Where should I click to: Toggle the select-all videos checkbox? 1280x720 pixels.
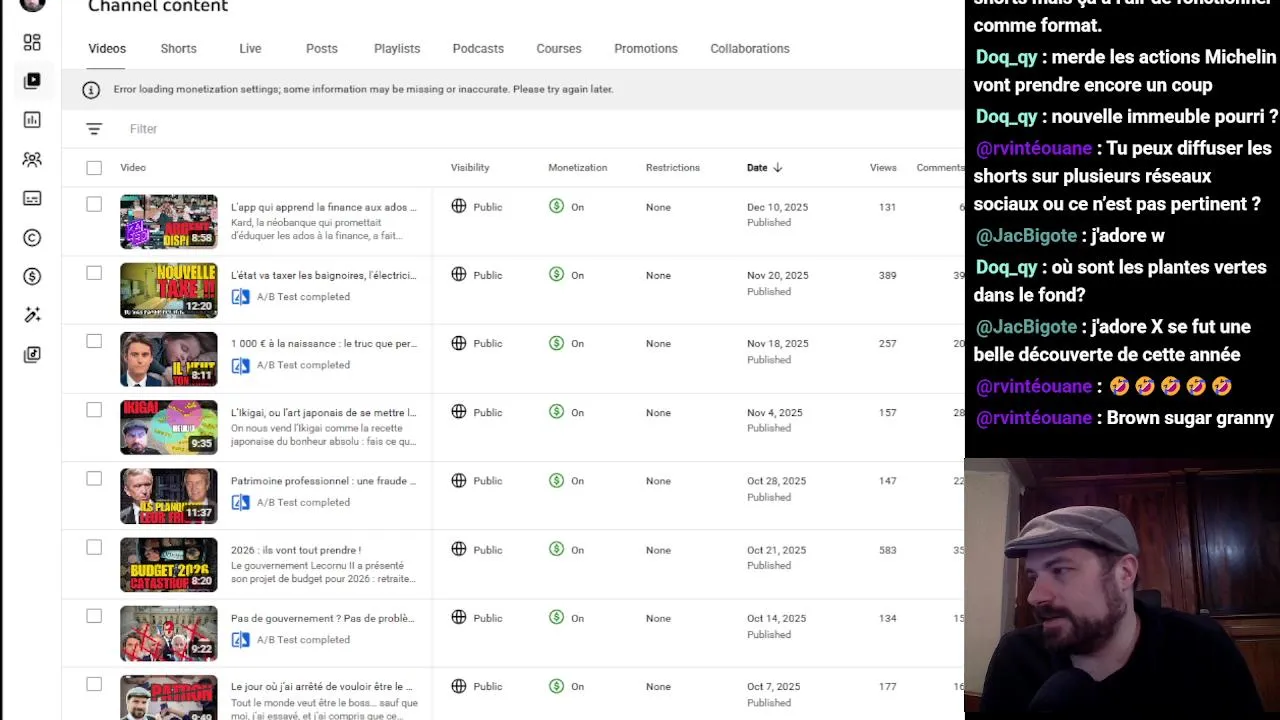point(94,168)
